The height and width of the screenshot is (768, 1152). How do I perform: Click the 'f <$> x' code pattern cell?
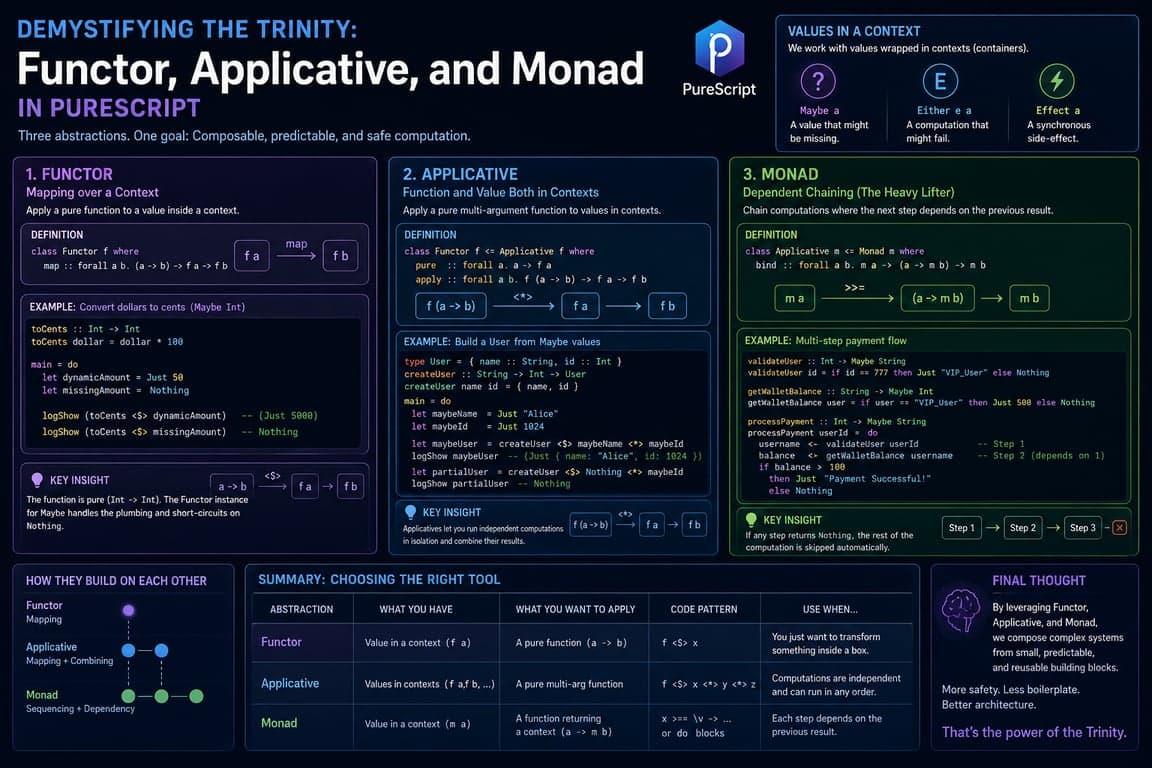[680, 642]
